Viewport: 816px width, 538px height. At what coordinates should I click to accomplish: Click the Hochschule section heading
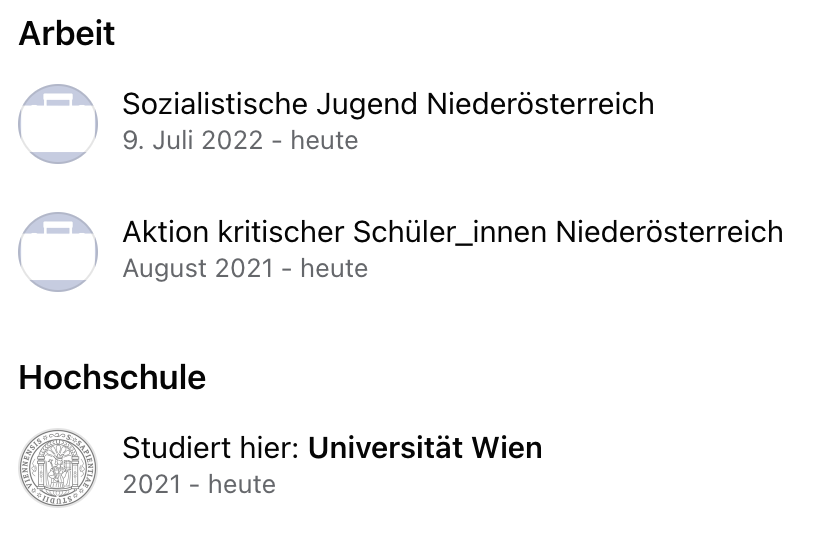tap(112, 377)
